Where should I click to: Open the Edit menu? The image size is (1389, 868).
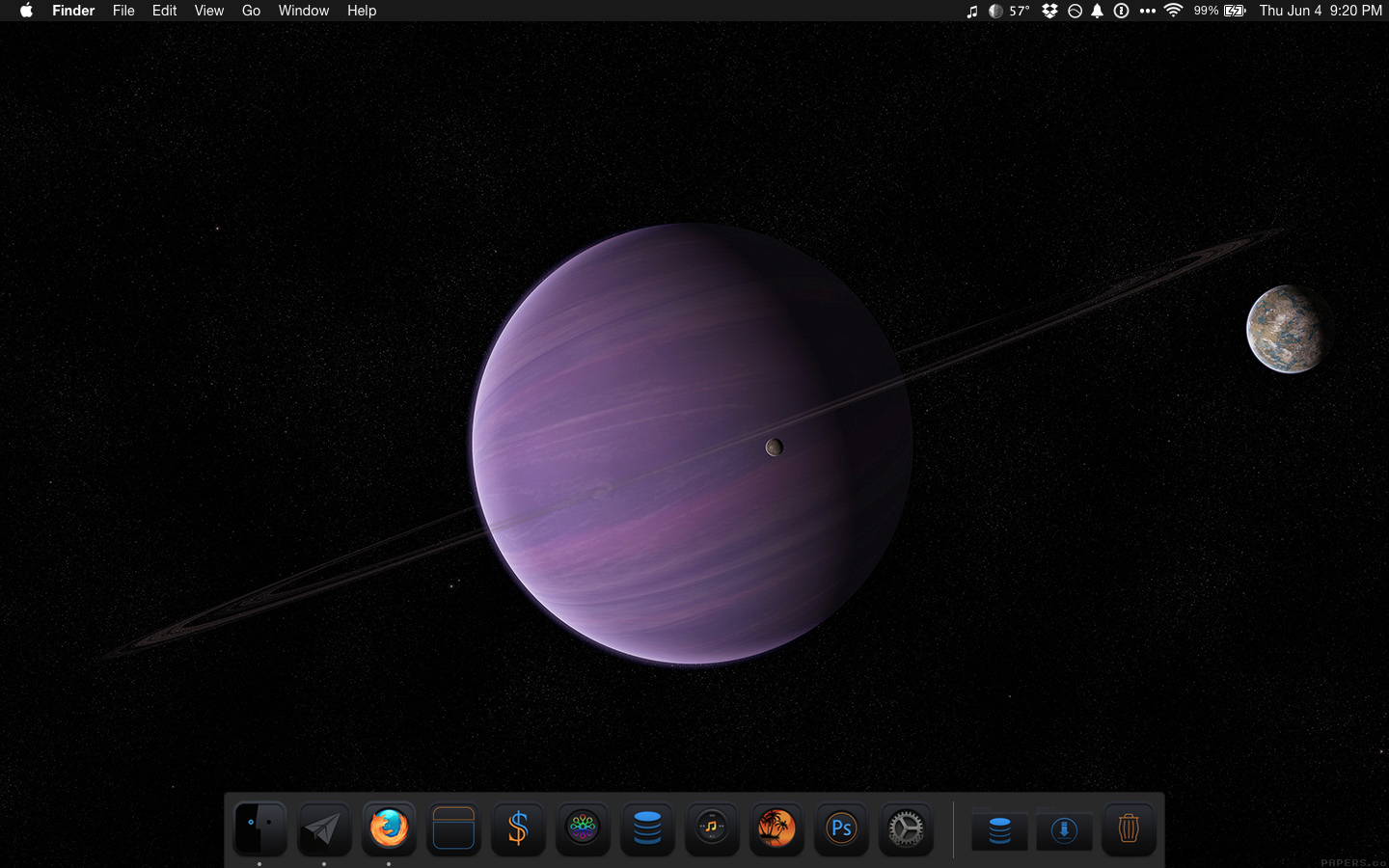[x=164, y=11]
